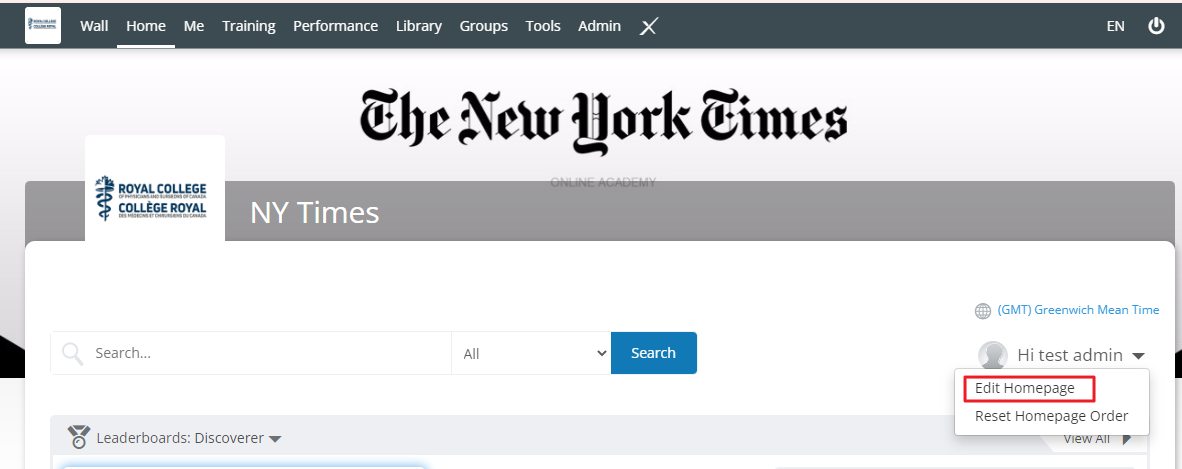
Task: Choose Reset Homepage Order
Action: click(1052, 415)
